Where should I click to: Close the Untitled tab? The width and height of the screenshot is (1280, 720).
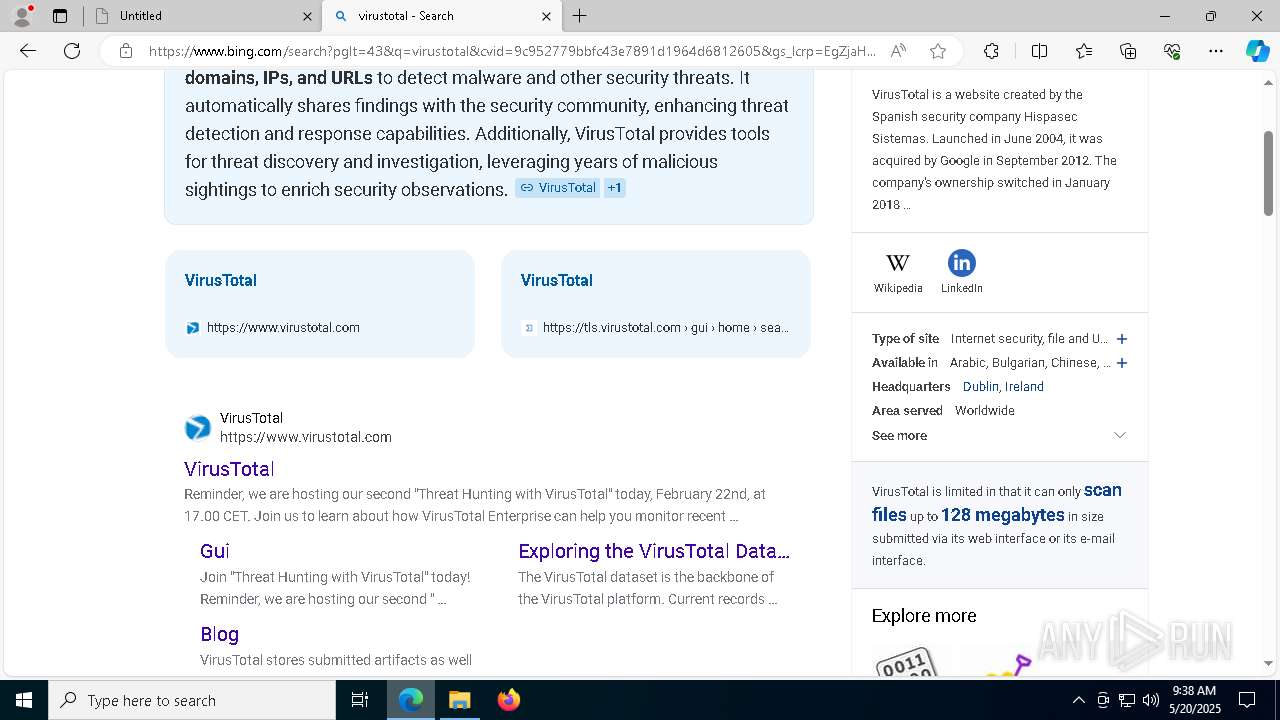[x=307, y=16]
